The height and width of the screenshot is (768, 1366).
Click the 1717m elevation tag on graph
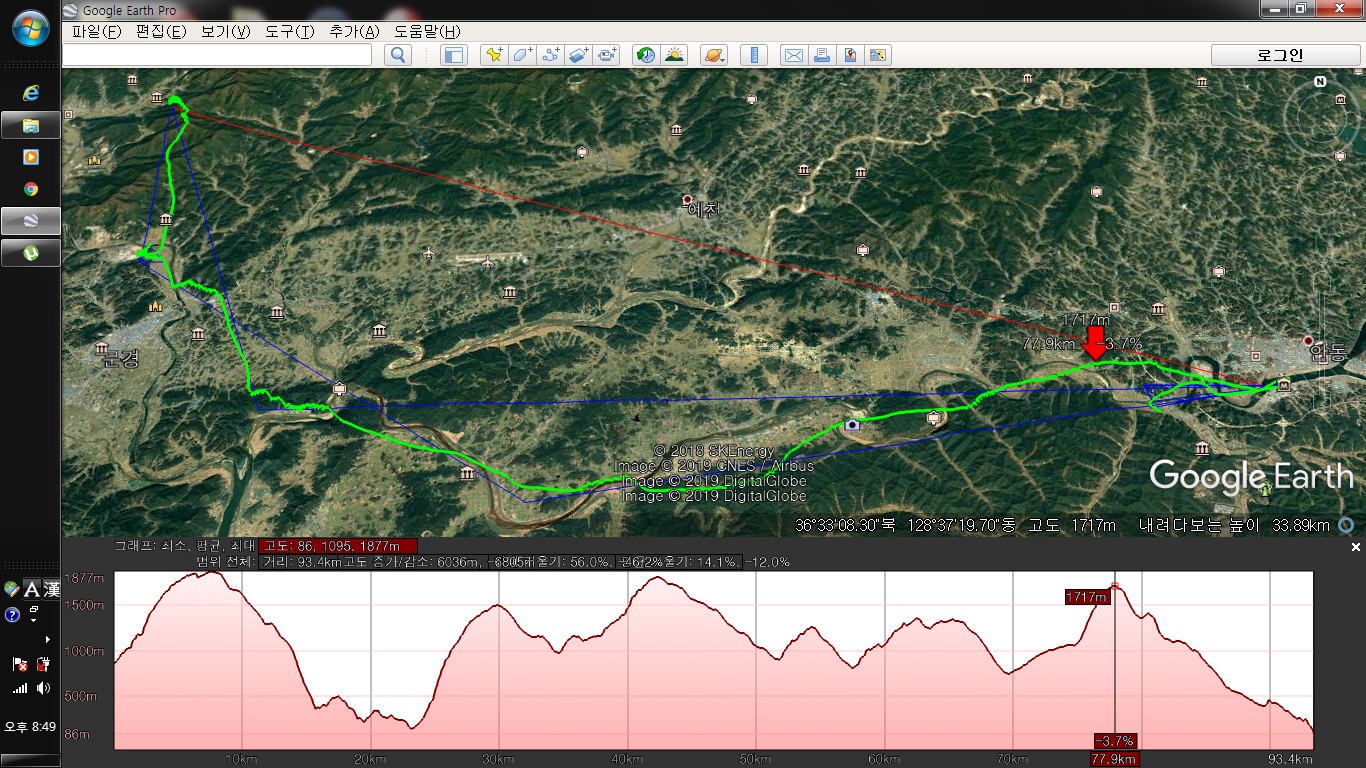[1087, 597]
